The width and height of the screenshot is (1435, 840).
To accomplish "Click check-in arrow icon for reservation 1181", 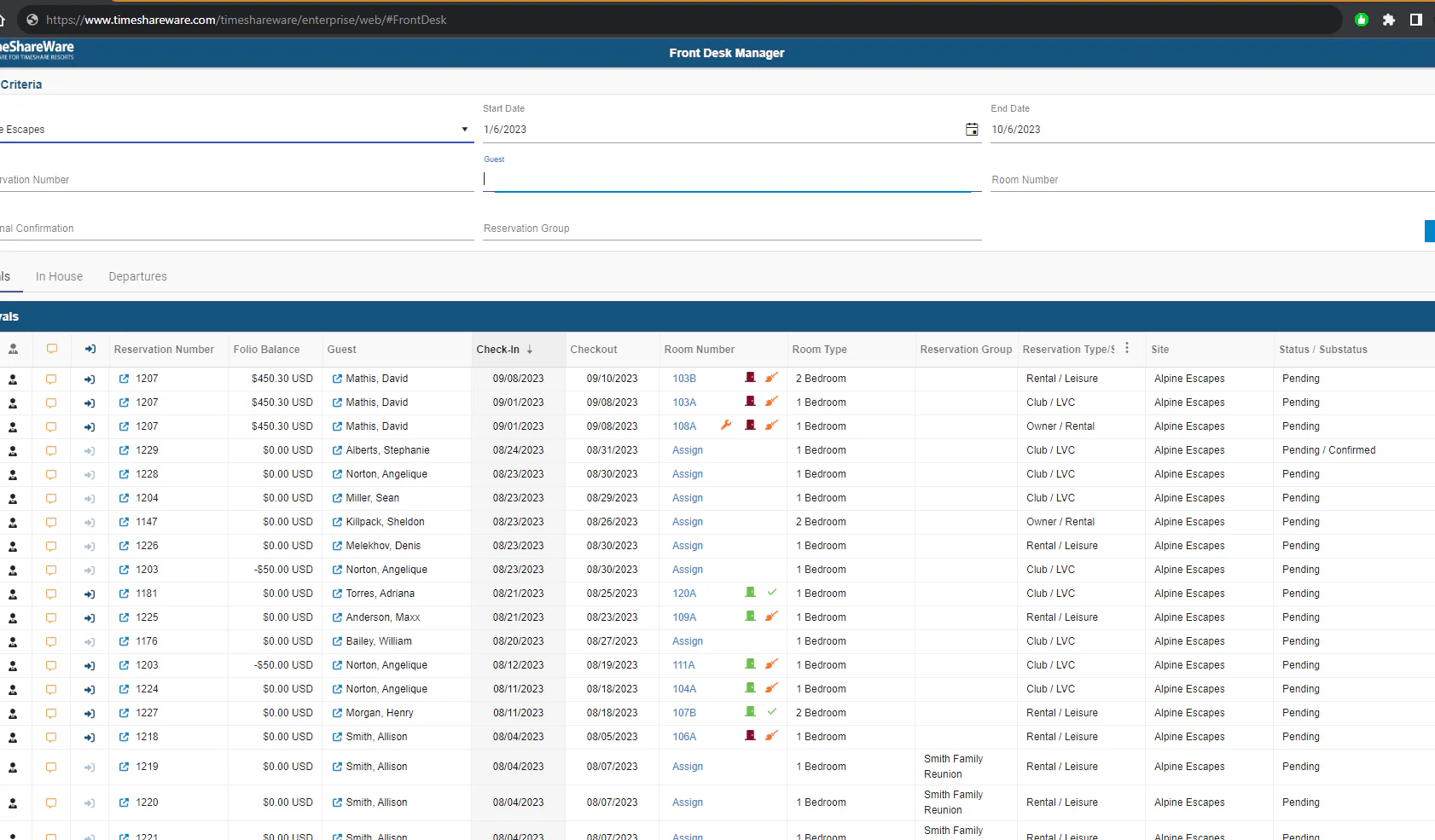I will tap(90, 594).
